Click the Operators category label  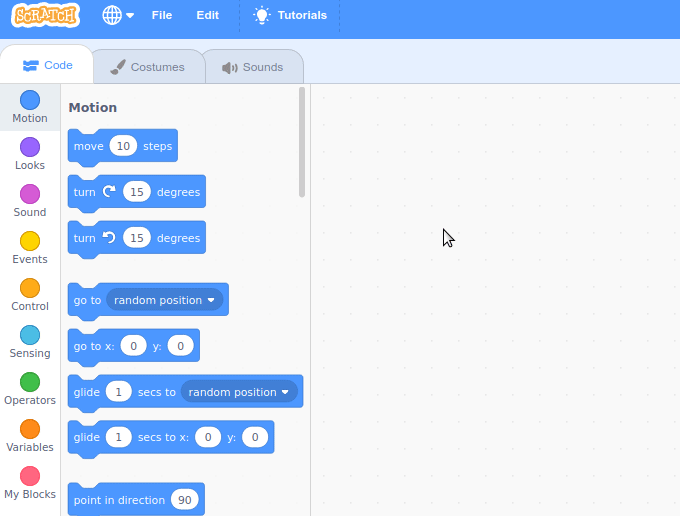tap(30, 400)
